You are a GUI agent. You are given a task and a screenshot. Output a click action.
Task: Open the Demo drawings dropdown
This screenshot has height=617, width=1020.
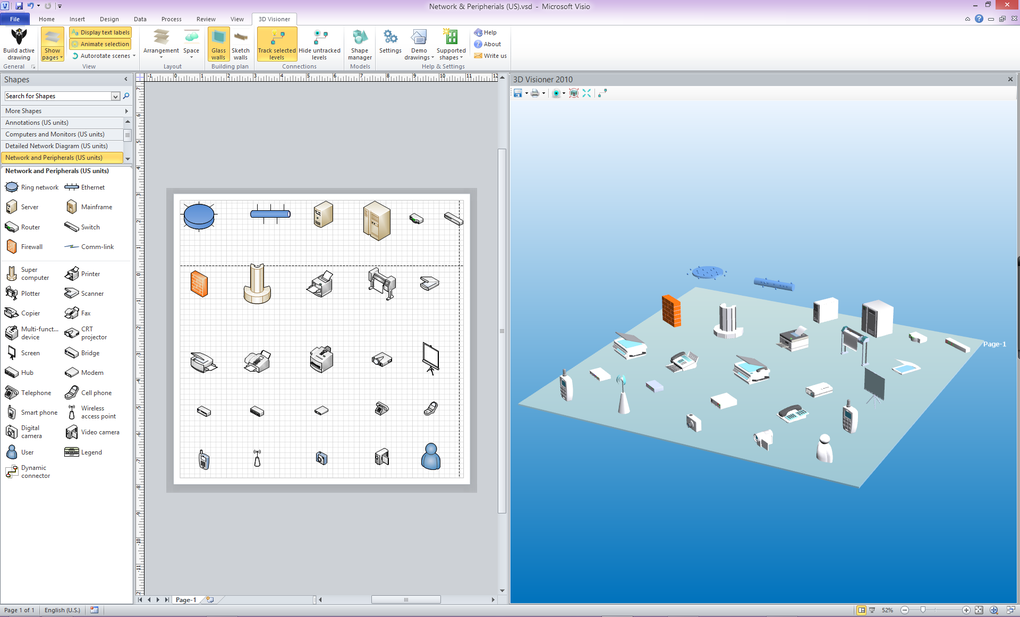coord(419,44)
